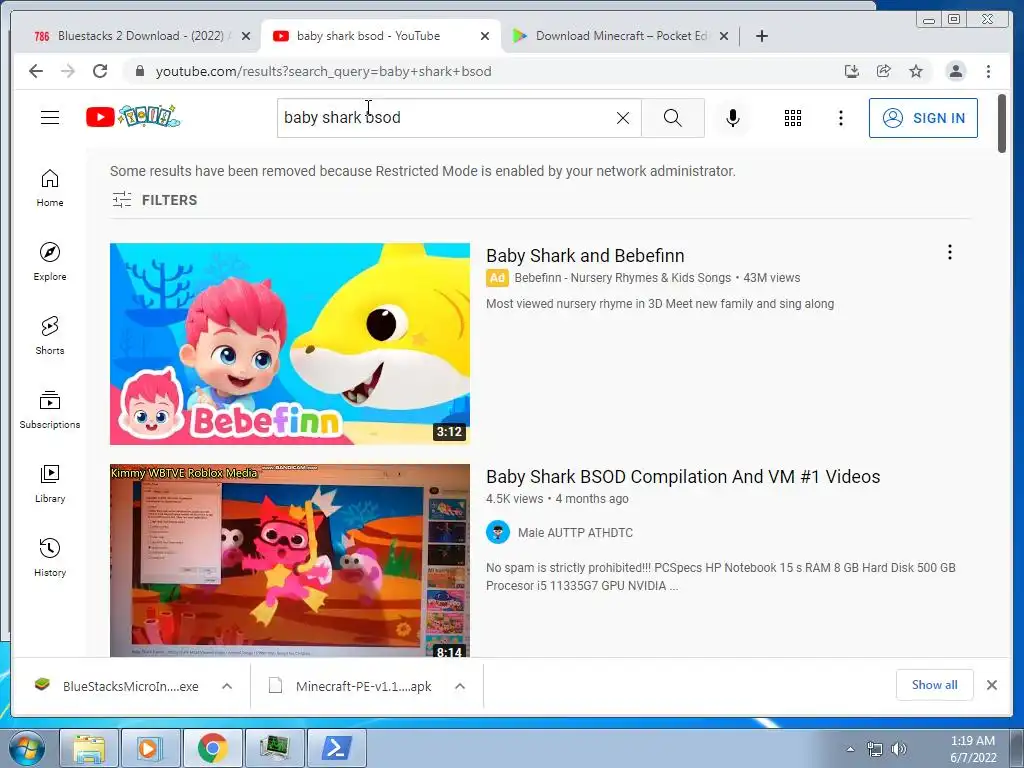The image size is (1024, 768).
Task: Click Show all downloads
Action: (935, 684)
